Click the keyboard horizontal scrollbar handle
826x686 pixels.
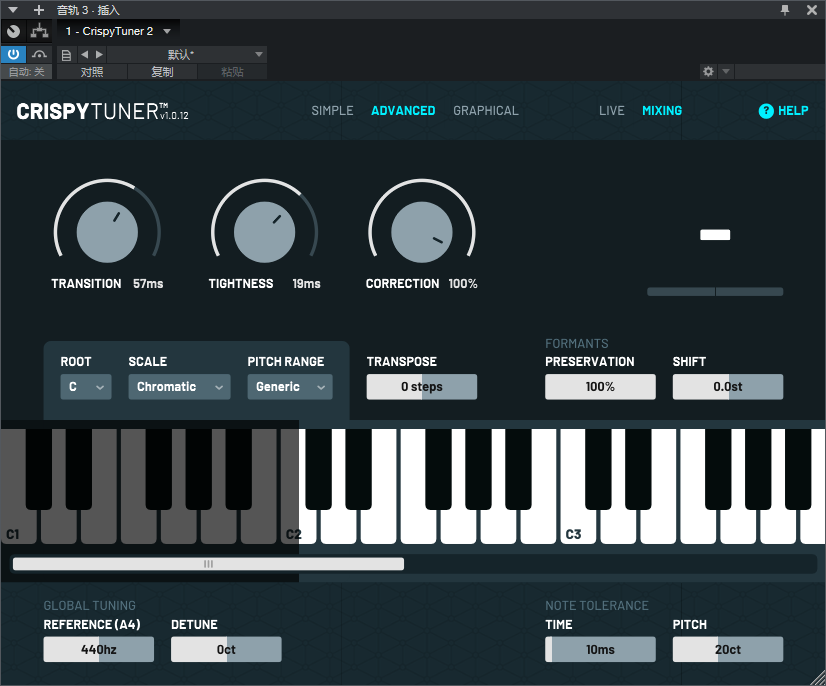point(209,564)
